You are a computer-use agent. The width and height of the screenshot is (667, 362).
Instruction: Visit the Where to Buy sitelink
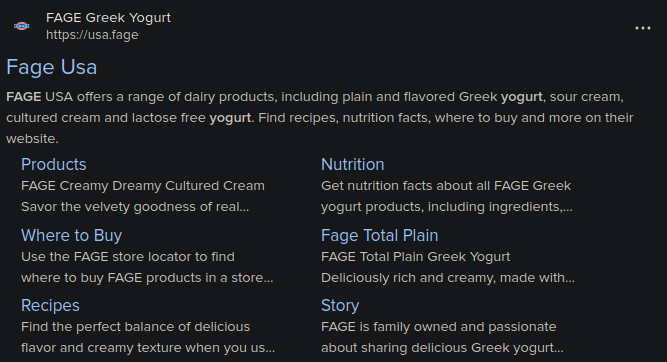[x=71, y=235]
